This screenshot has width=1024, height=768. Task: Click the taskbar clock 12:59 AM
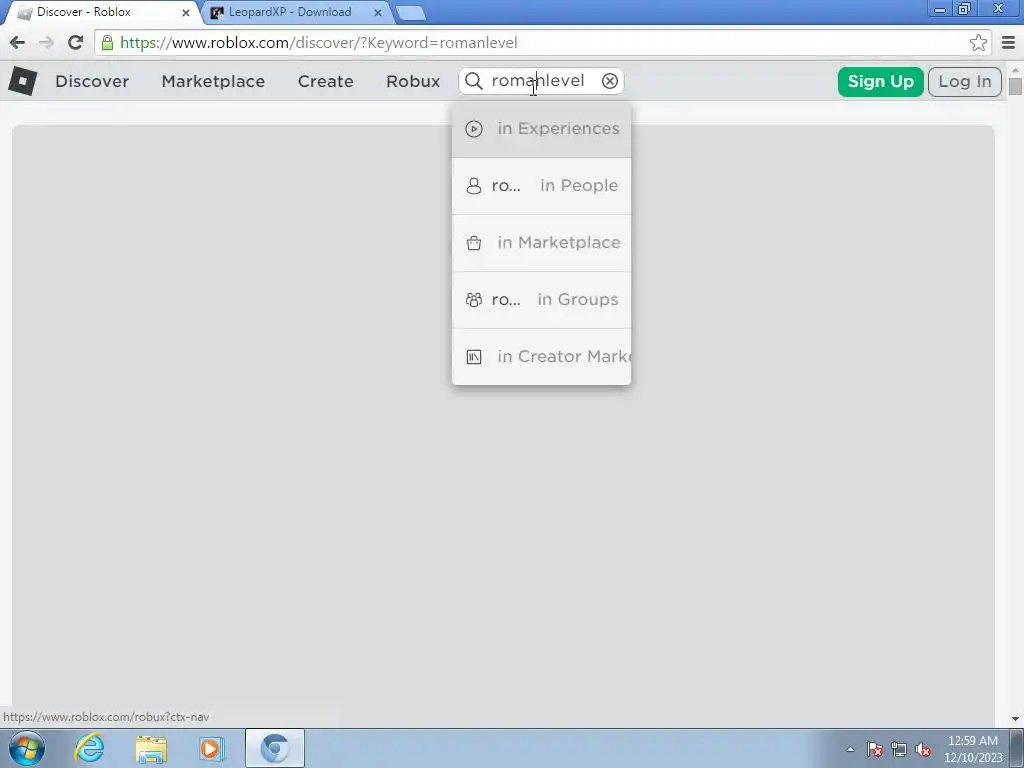(972, 741)
